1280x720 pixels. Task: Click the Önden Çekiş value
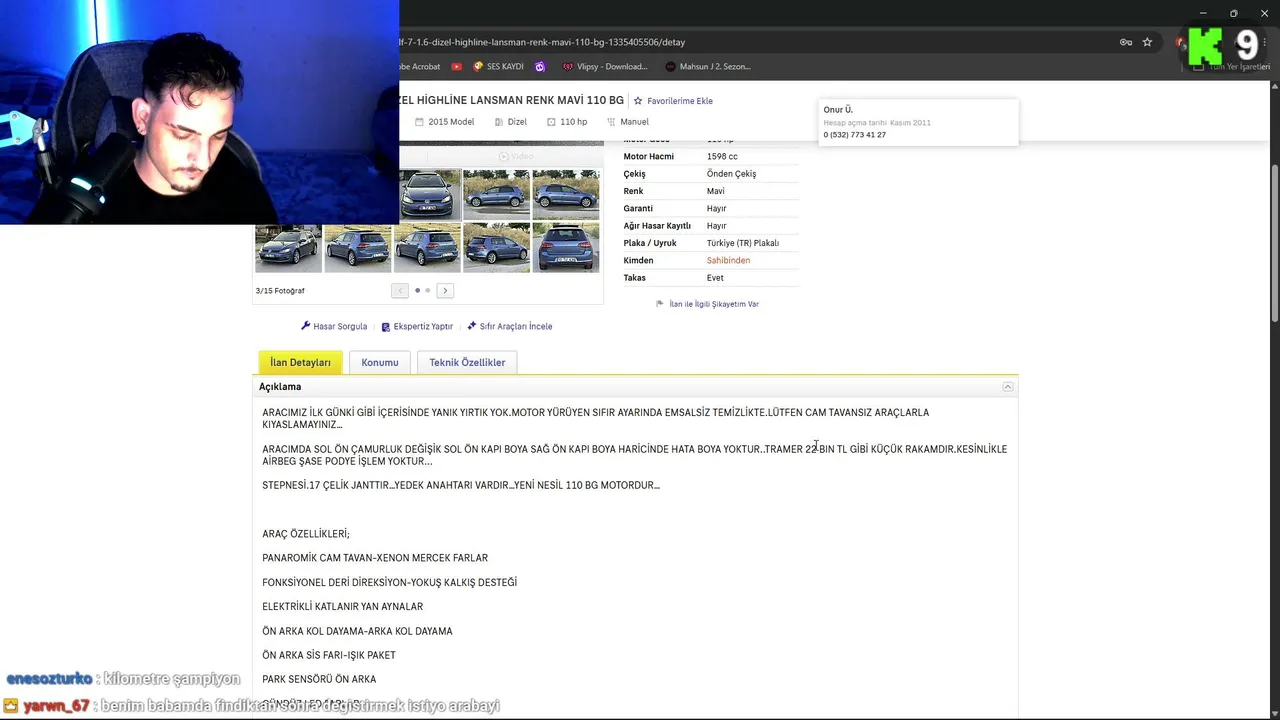pyautogui.click(x=731, y=174)
